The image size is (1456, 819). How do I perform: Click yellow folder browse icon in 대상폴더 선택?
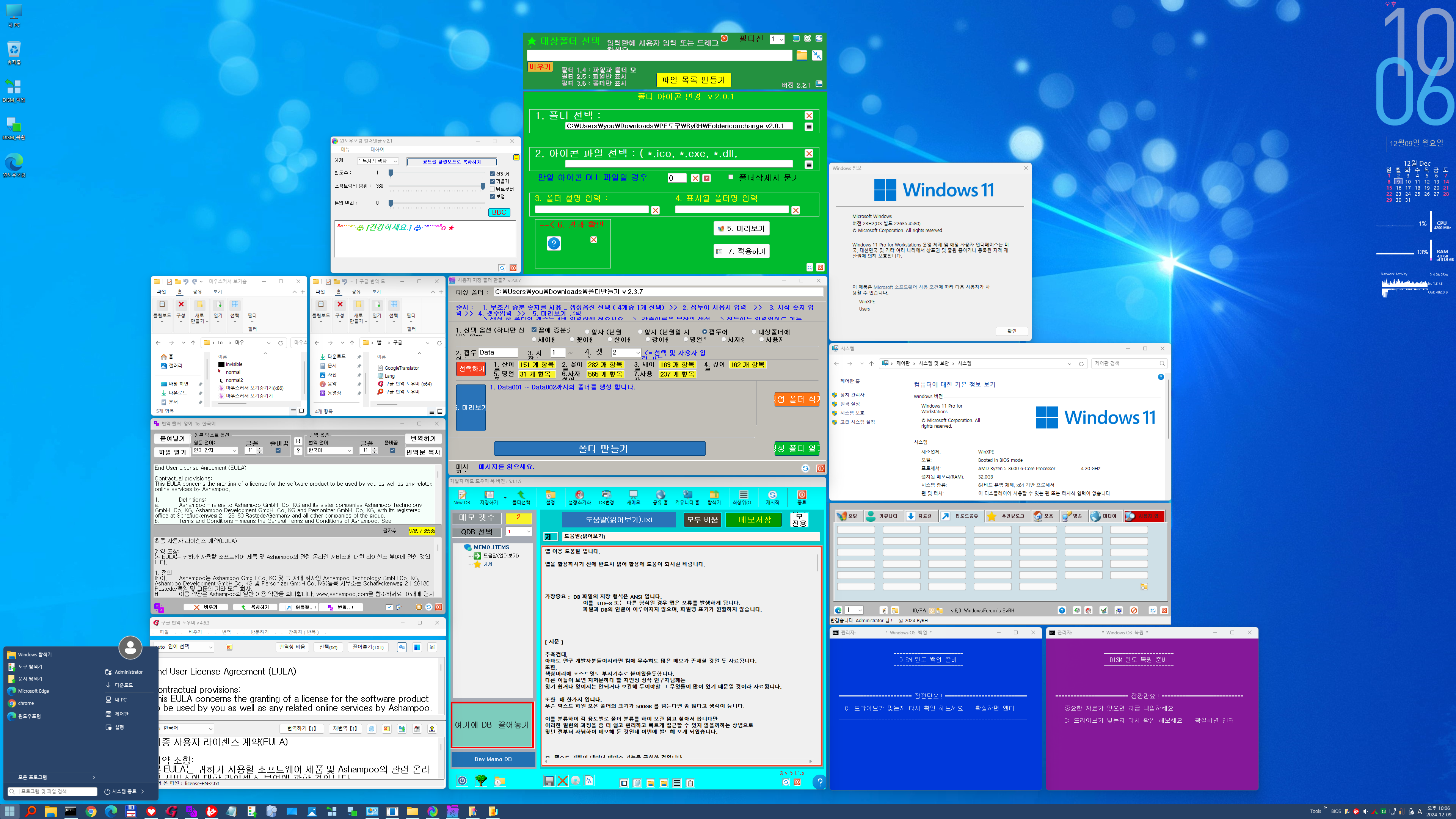pos(802,55)
